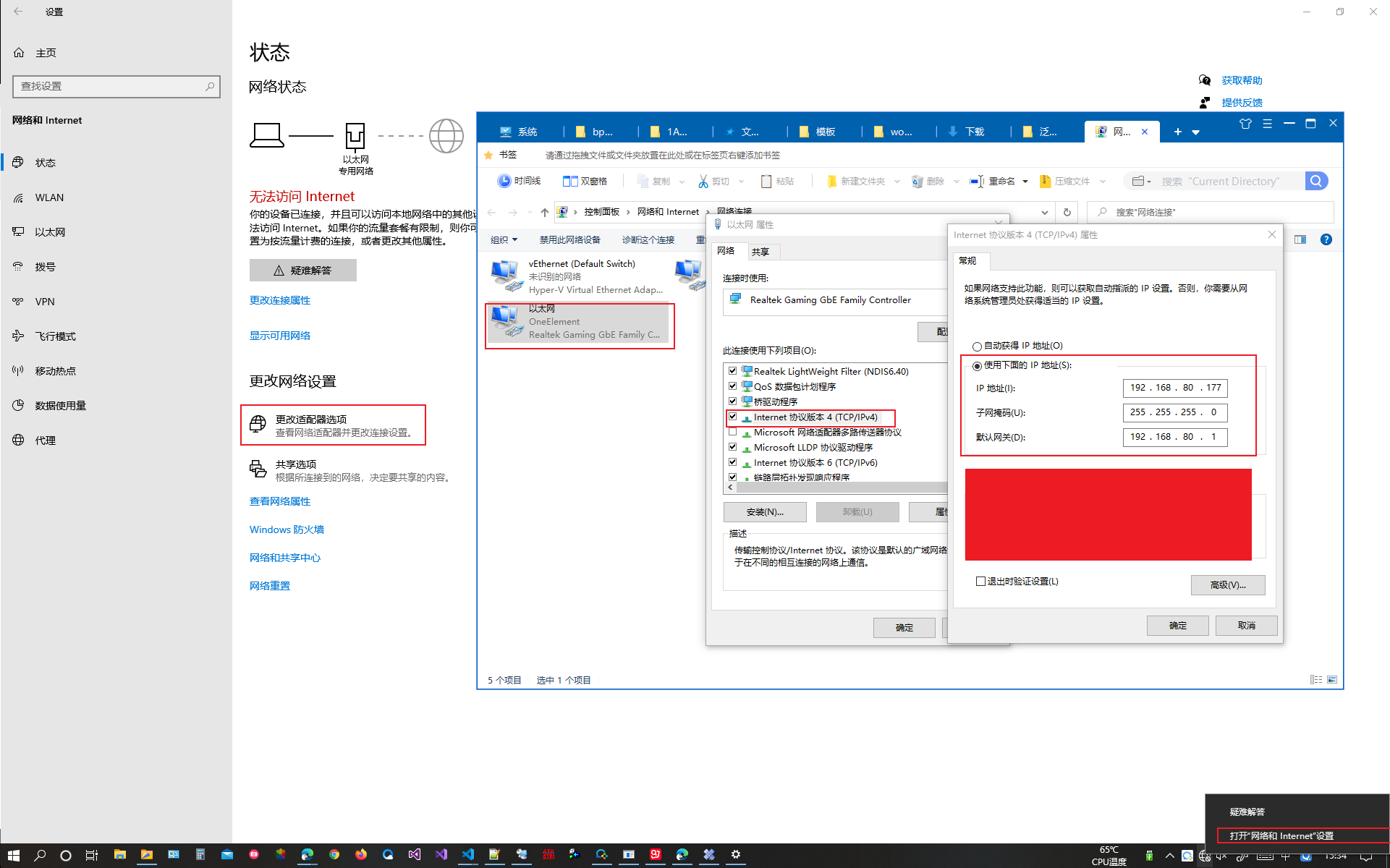Expand the 组织 dropdown

tap(504, 239)
